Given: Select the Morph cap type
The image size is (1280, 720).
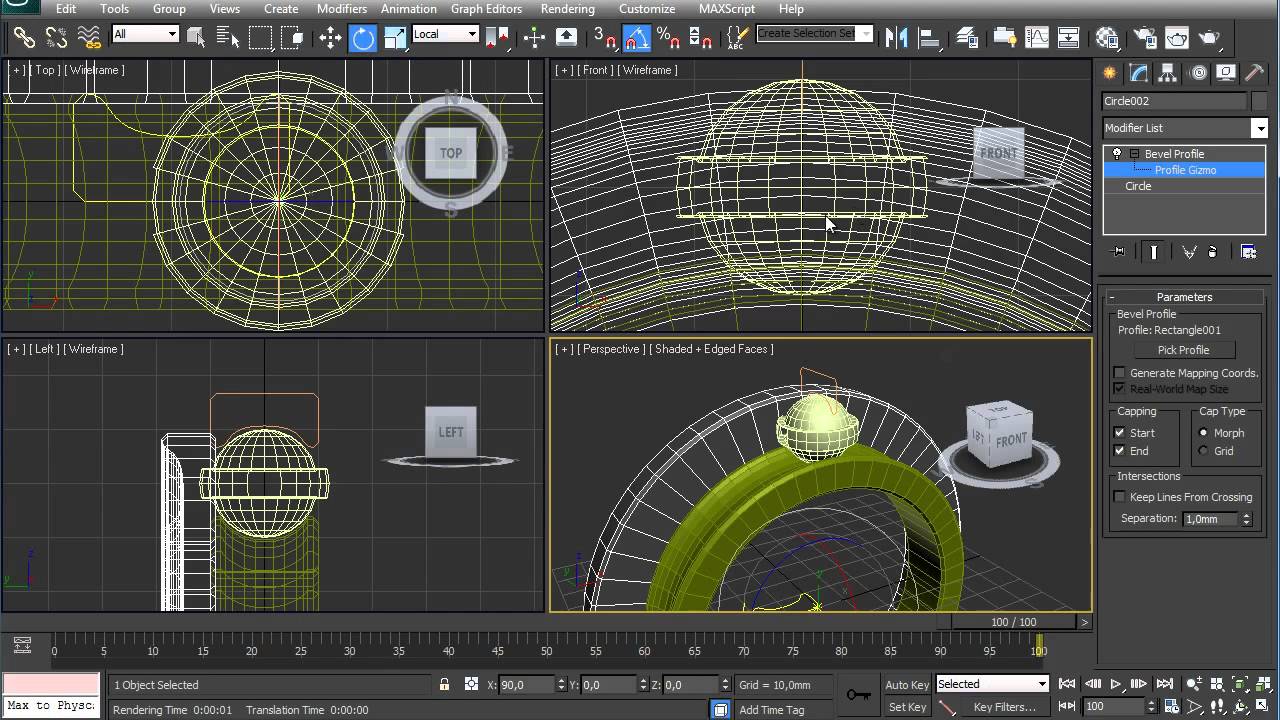Looking at the screenshot, I should (x=1203, y=433).
